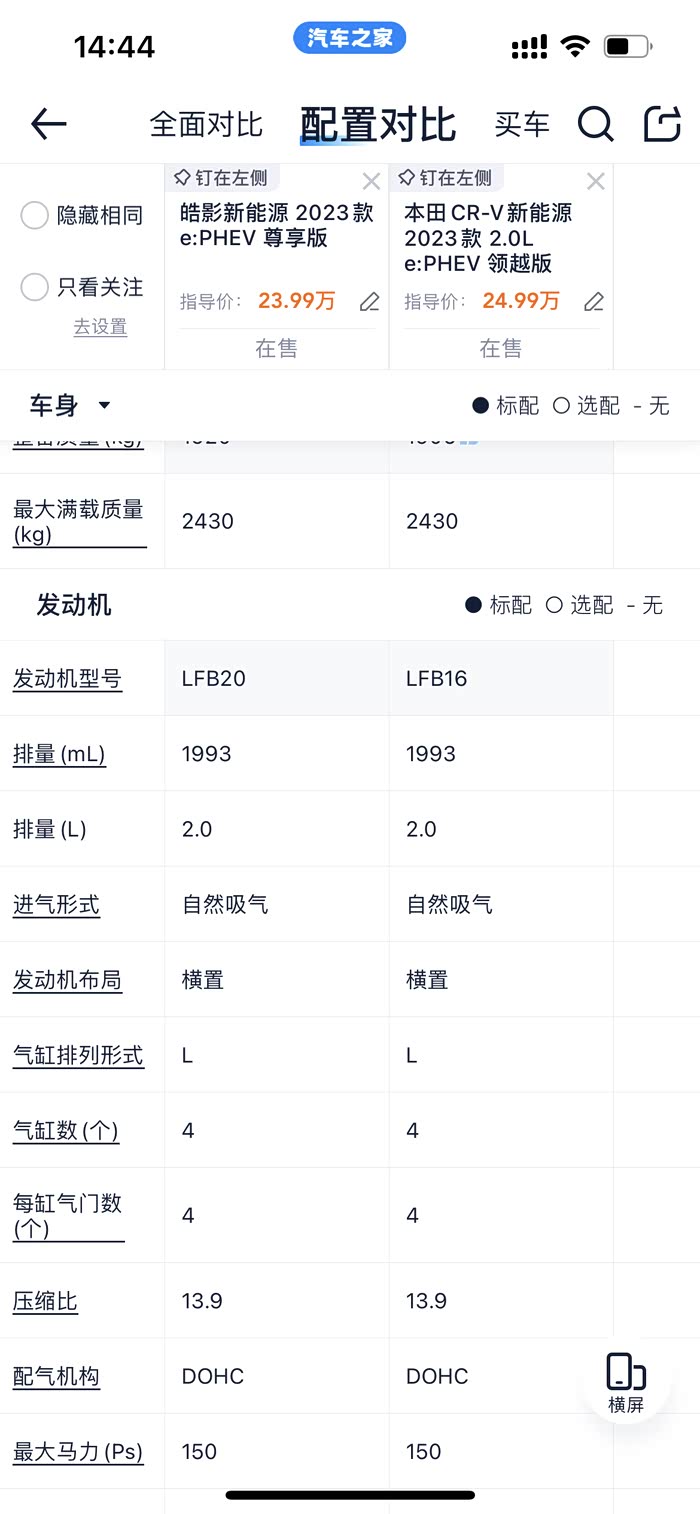Open 发动机型号 term explanation
700x1514 pixels.
click(67, 679)
